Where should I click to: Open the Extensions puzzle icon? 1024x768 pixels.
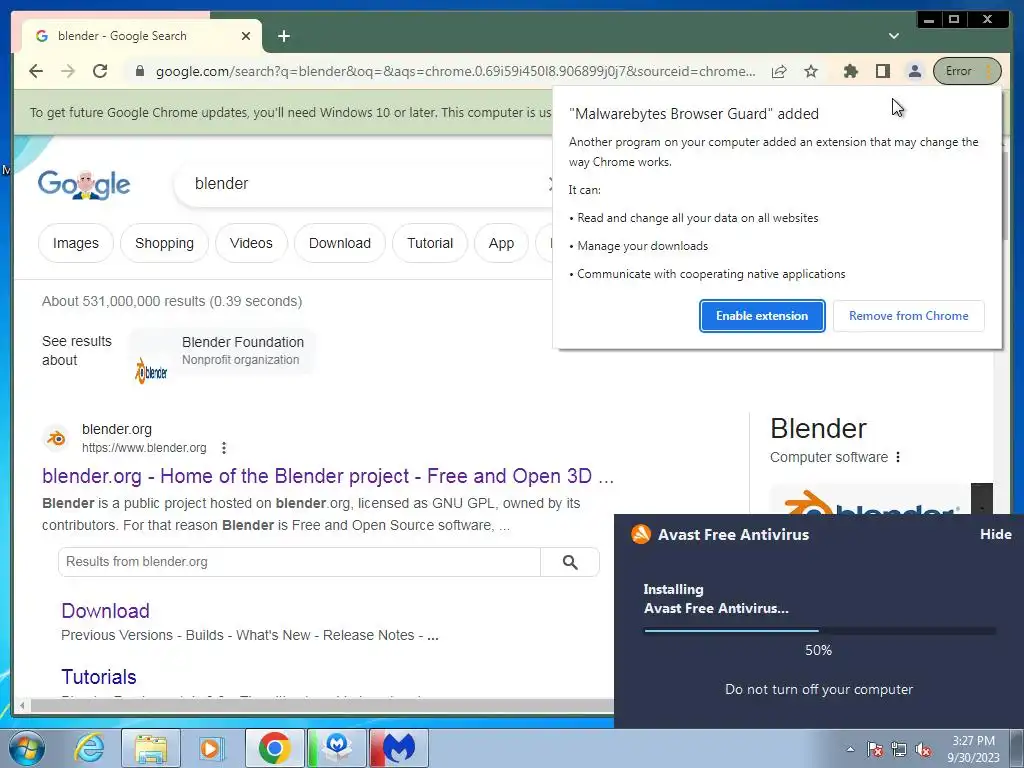(850, 71)
